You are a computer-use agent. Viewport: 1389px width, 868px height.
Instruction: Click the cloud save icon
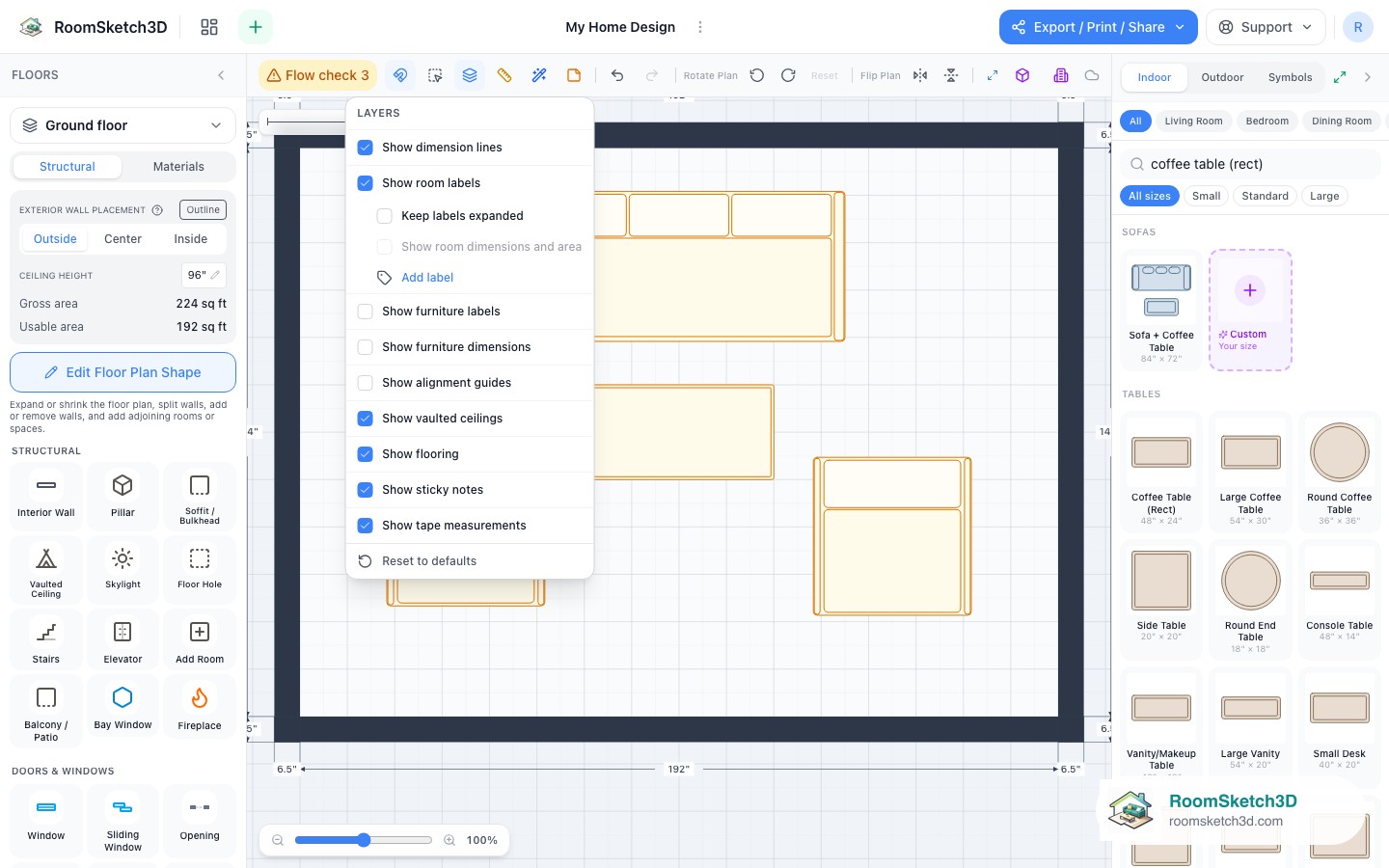pos(1092,75)
